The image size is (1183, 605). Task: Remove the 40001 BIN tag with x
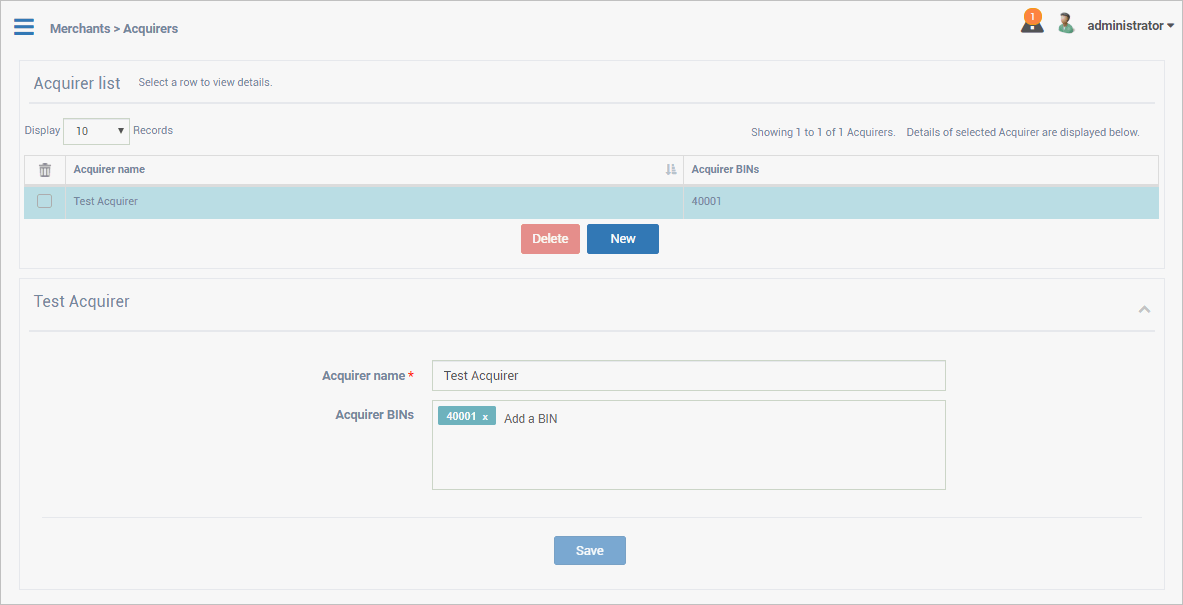tap(485, 417)
